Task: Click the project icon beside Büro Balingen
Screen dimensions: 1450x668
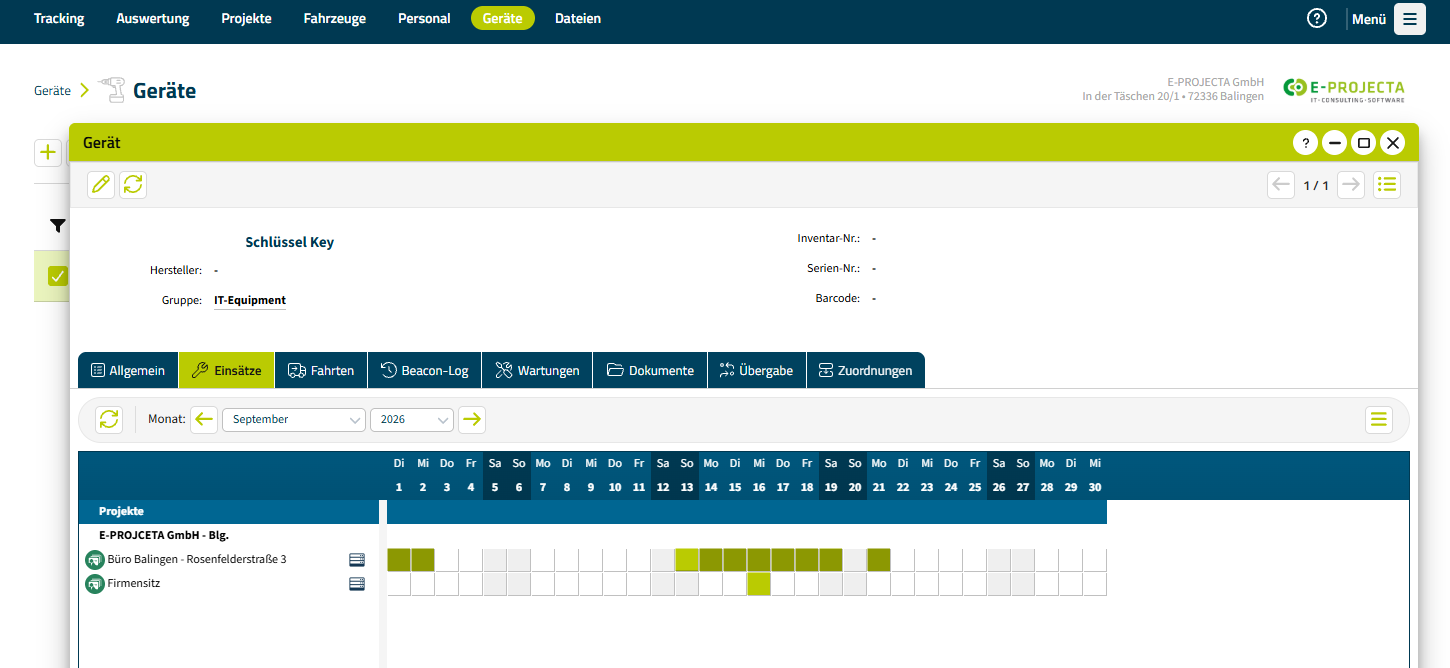Action: (95, 559)
